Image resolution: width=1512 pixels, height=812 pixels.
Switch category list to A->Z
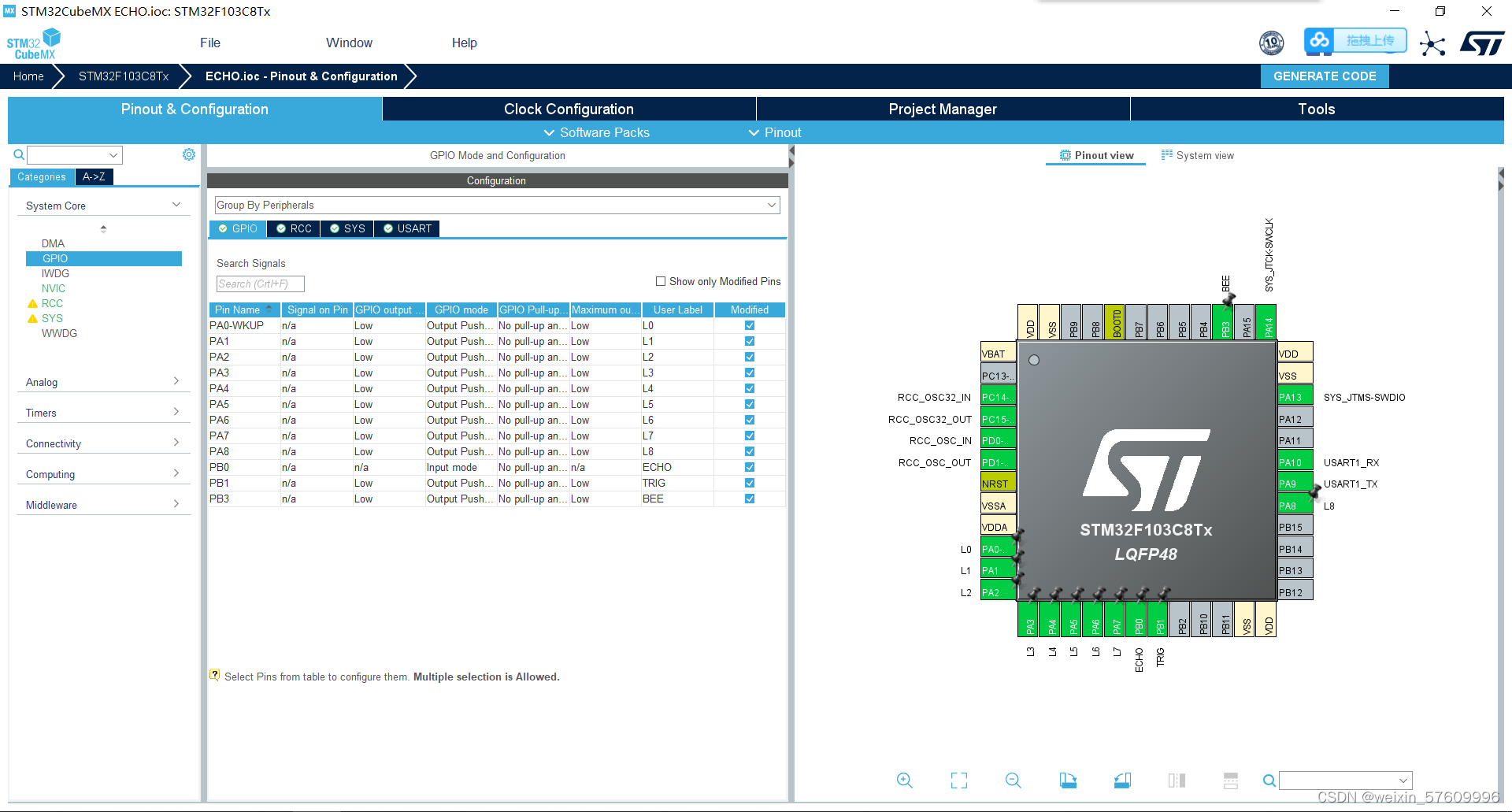[x=94, y=176]
